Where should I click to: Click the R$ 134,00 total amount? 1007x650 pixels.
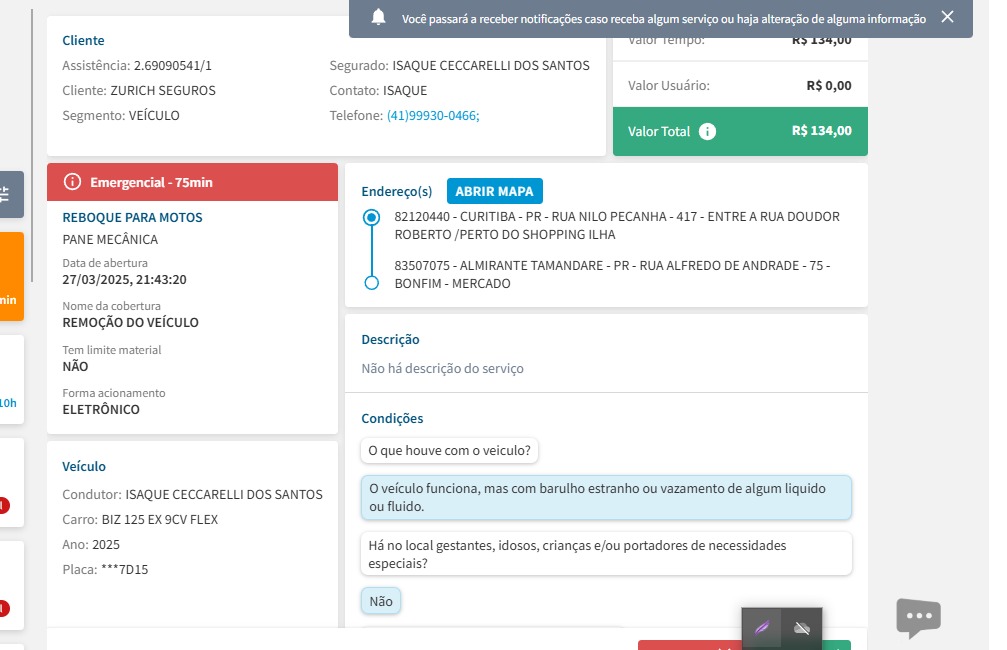tap(821, 131)
